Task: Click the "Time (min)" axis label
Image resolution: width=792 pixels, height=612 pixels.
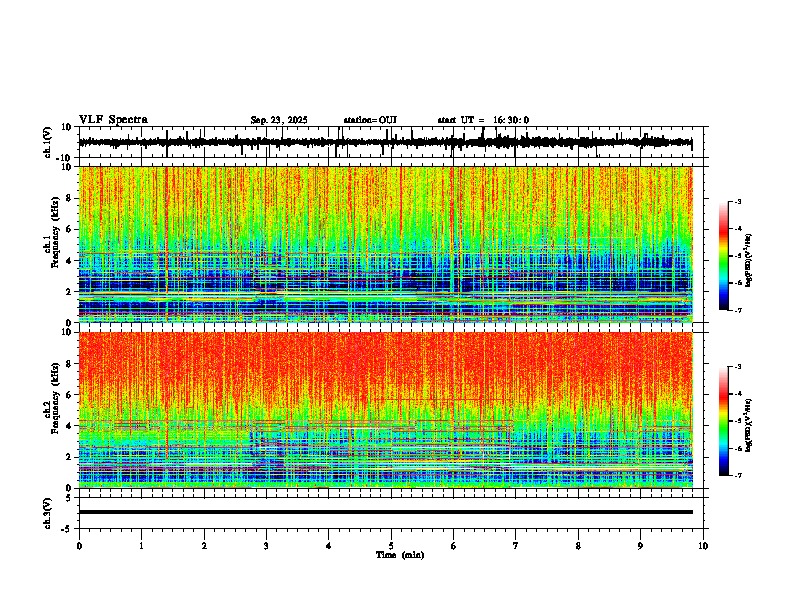Action: tap(400, 555)
